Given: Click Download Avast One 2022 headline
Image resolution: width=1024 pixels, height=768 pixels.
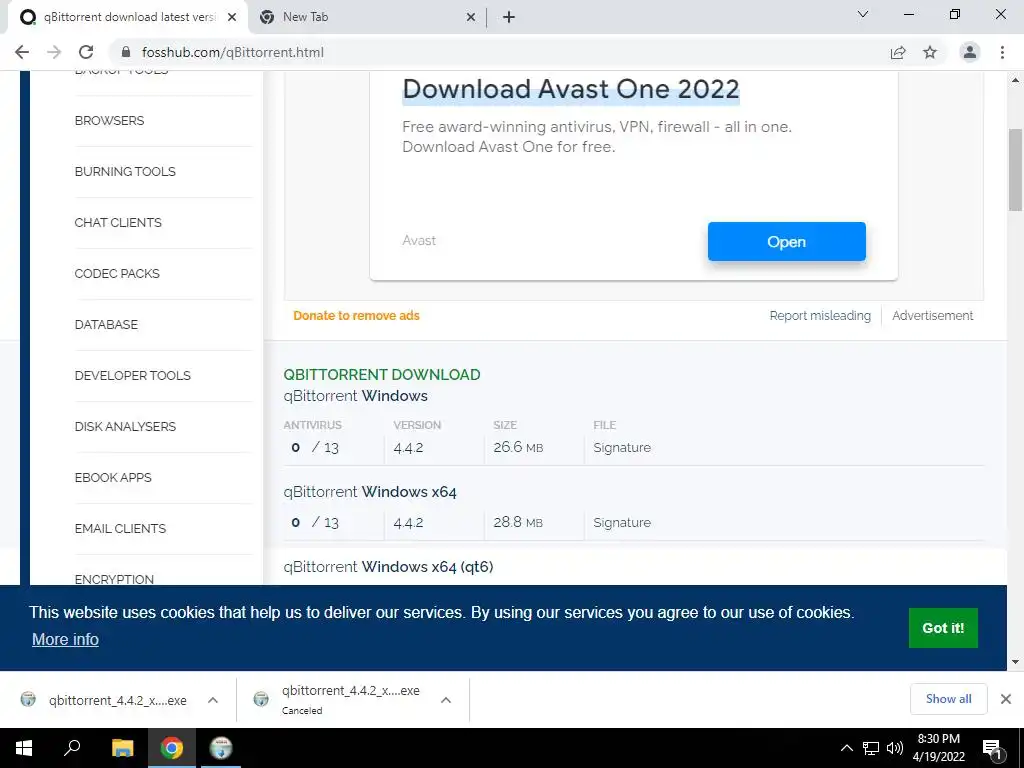Looking at the screenshot, I should (x=571, y=89).
